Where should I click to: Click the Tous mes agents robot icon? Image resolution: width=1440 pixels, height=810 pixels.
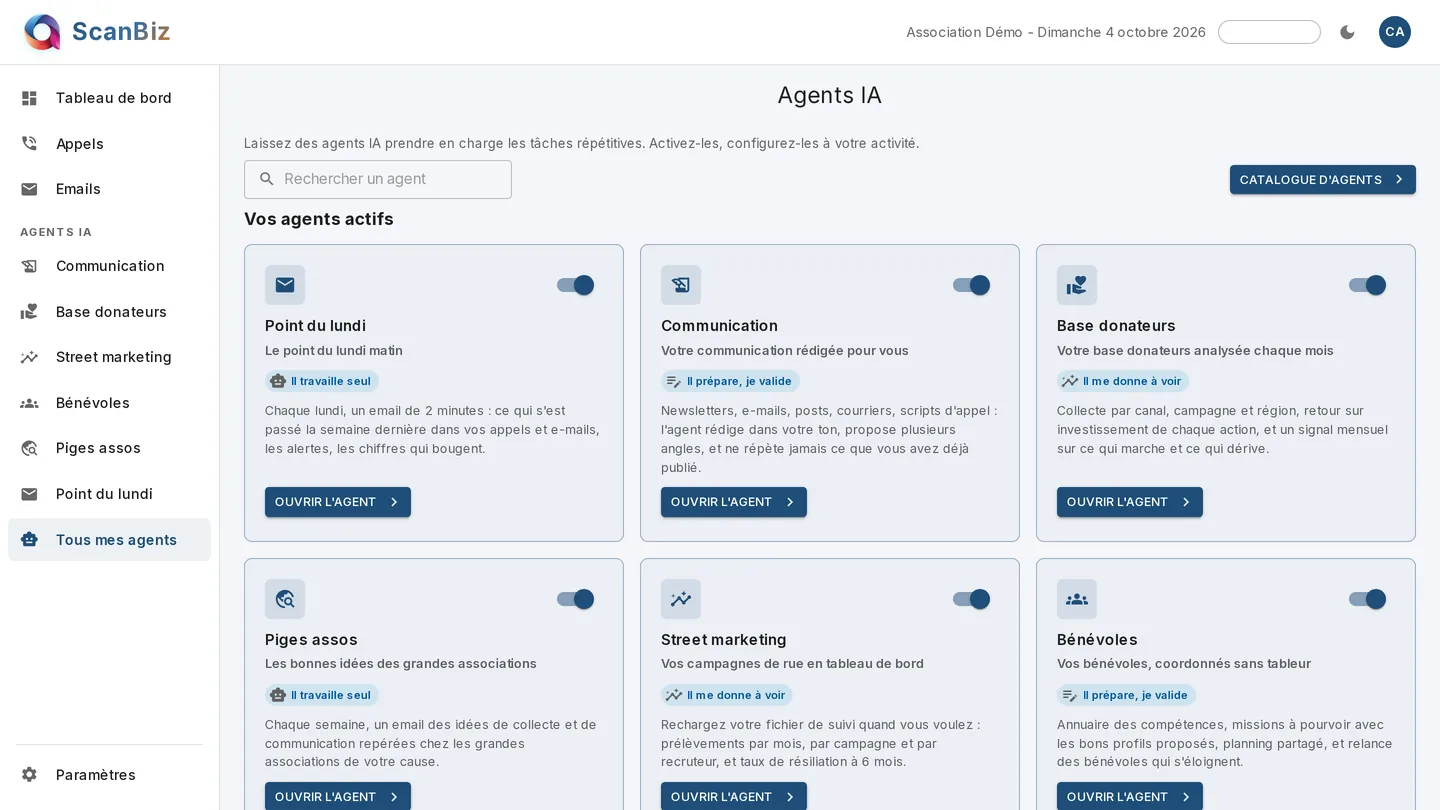[x=29, y=540]
